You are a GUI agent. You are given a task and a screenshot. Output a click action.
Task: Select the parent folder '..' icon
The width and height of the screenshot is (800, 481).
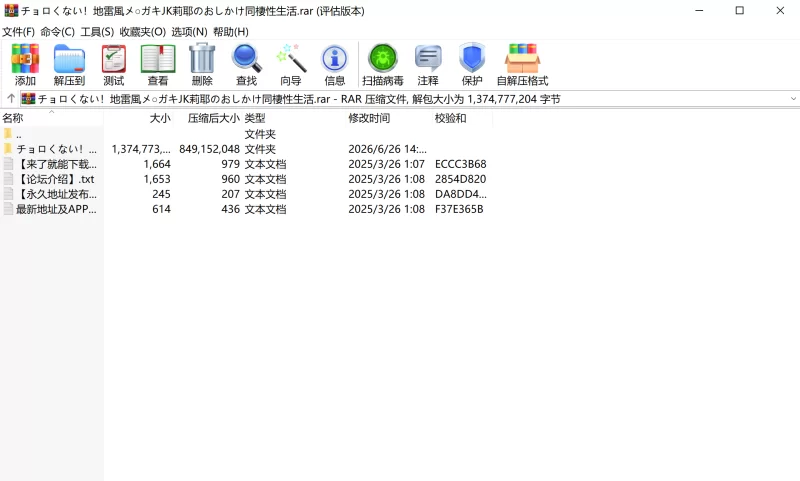click(8, 134)
